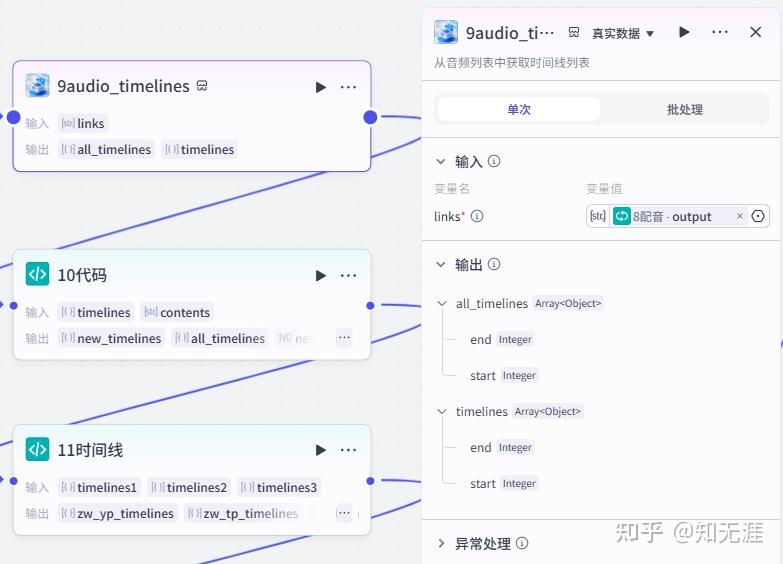783x564 pixels.
Task: Open more options for 9audio_timelines node
Action: [348, 87]
